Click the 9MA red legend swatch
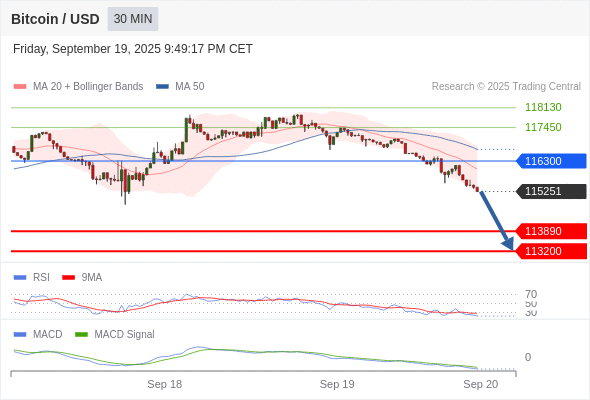Screen dimensions: 590x400 (x=68, y=278)
